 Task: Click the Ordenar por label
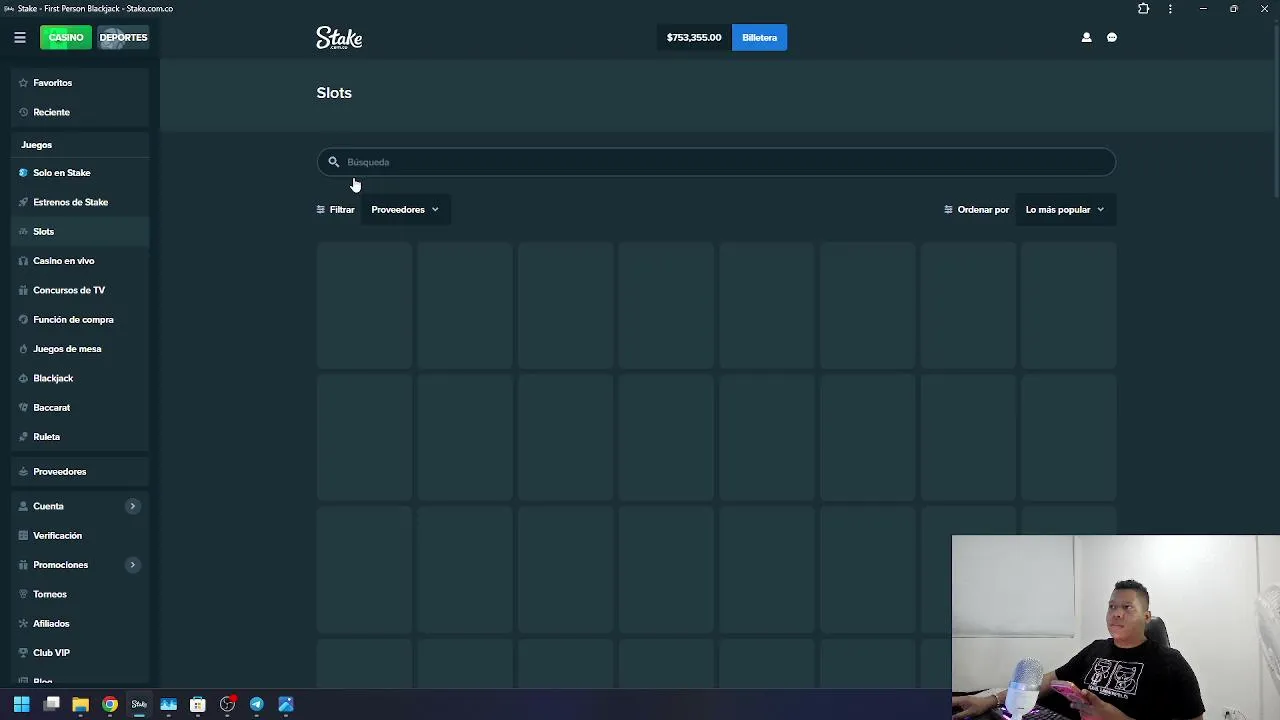tap(983, 210)
